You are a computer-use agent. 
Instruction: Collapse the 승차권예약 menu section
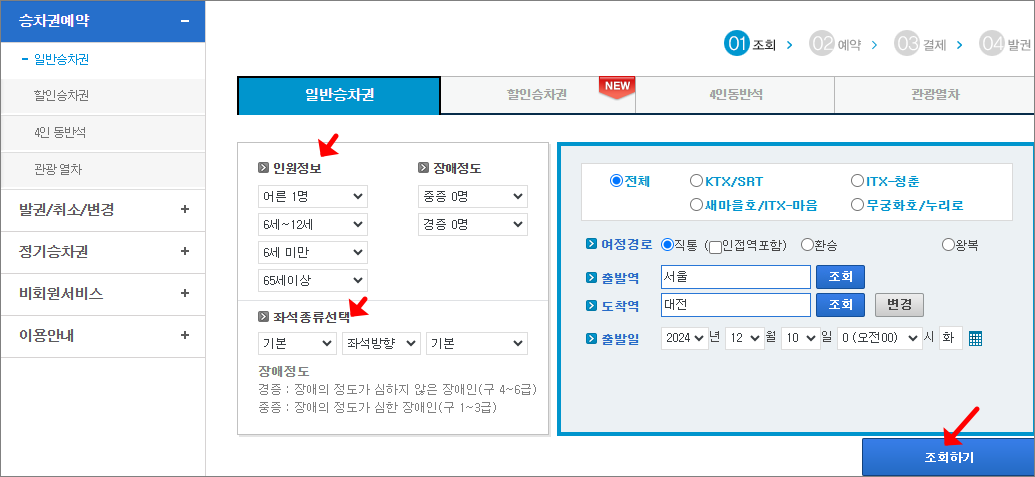pos(185,21)
